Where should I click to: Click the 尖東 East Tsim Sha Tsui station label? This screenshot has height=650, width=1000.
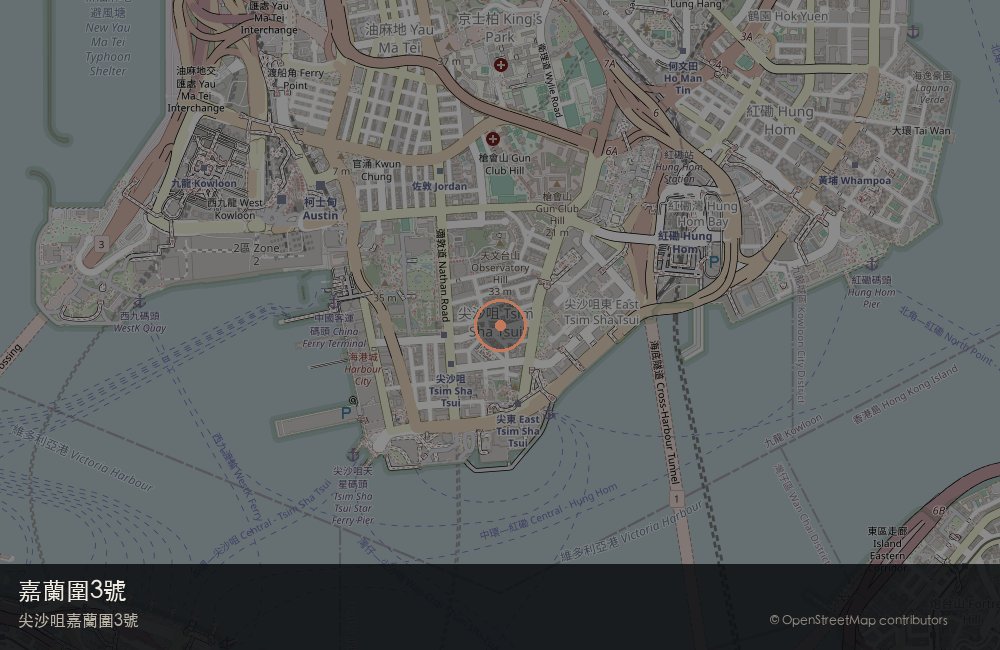[518, 431]
